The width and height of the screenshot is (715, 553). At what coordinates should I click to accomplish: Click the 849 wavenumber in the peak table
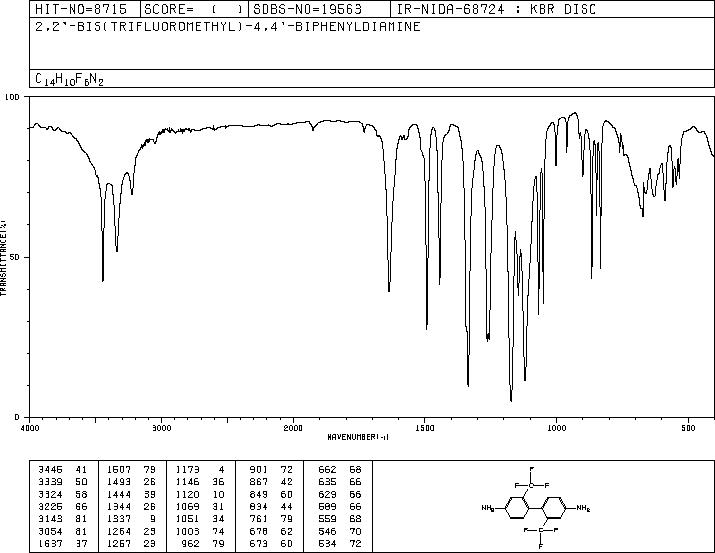click(x=259, y=494)
